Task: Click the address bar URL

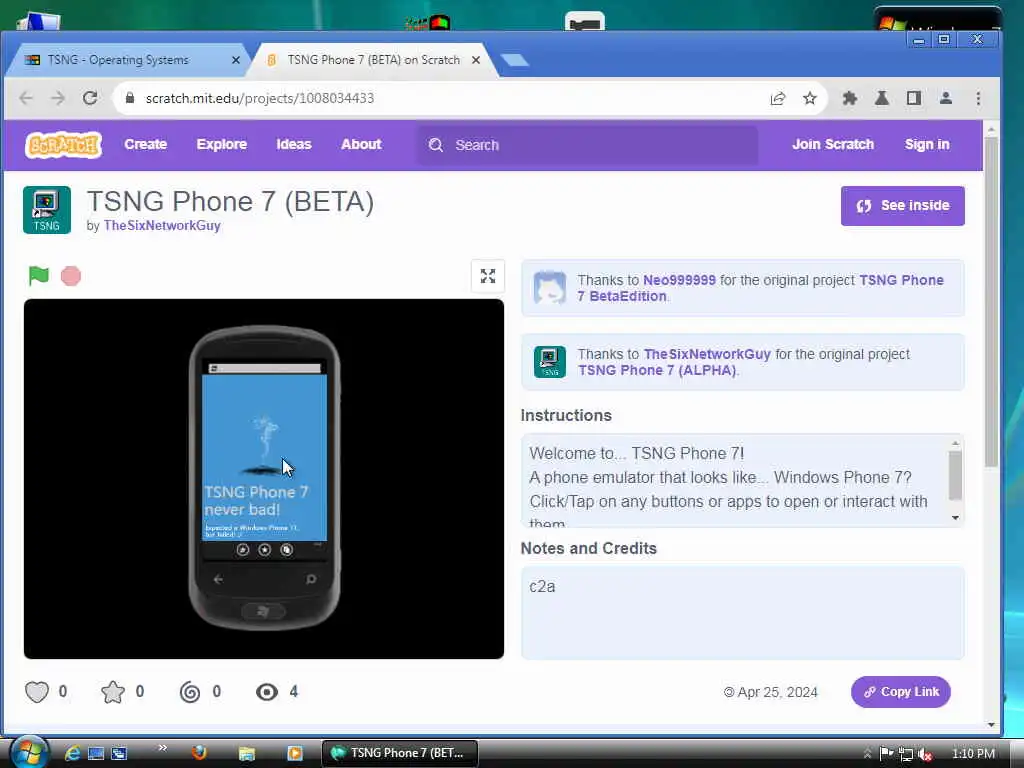Action: point(260,98)
